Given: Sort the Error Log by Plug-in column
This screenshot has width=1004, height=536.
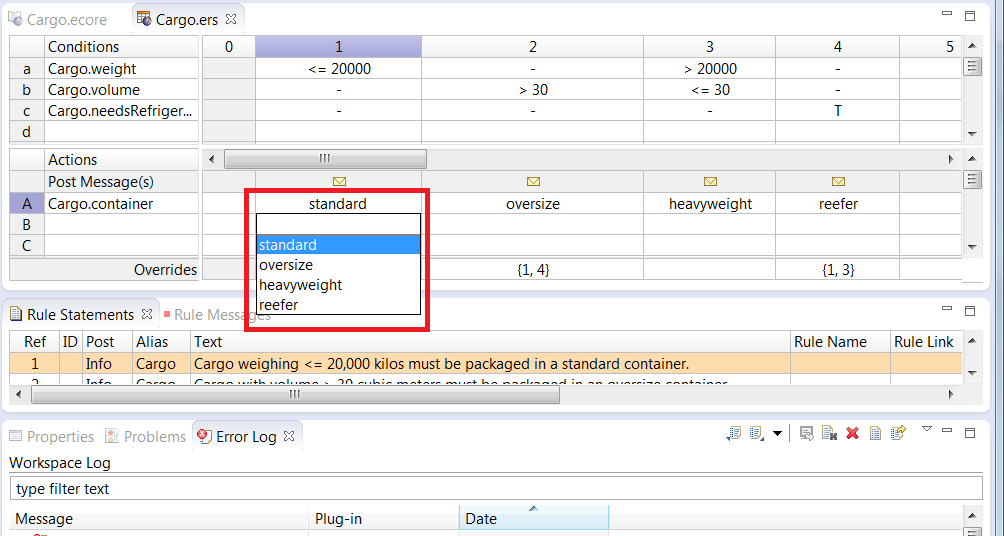Looking at the screenshot, I should tap(384, 518).
